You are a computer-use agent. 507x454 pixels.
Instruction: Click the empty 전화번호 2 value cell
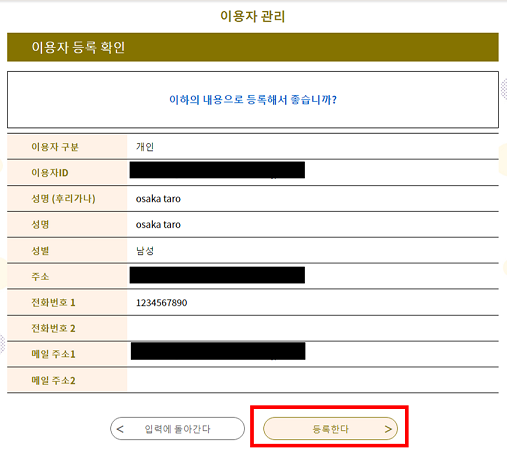point(313,328)
